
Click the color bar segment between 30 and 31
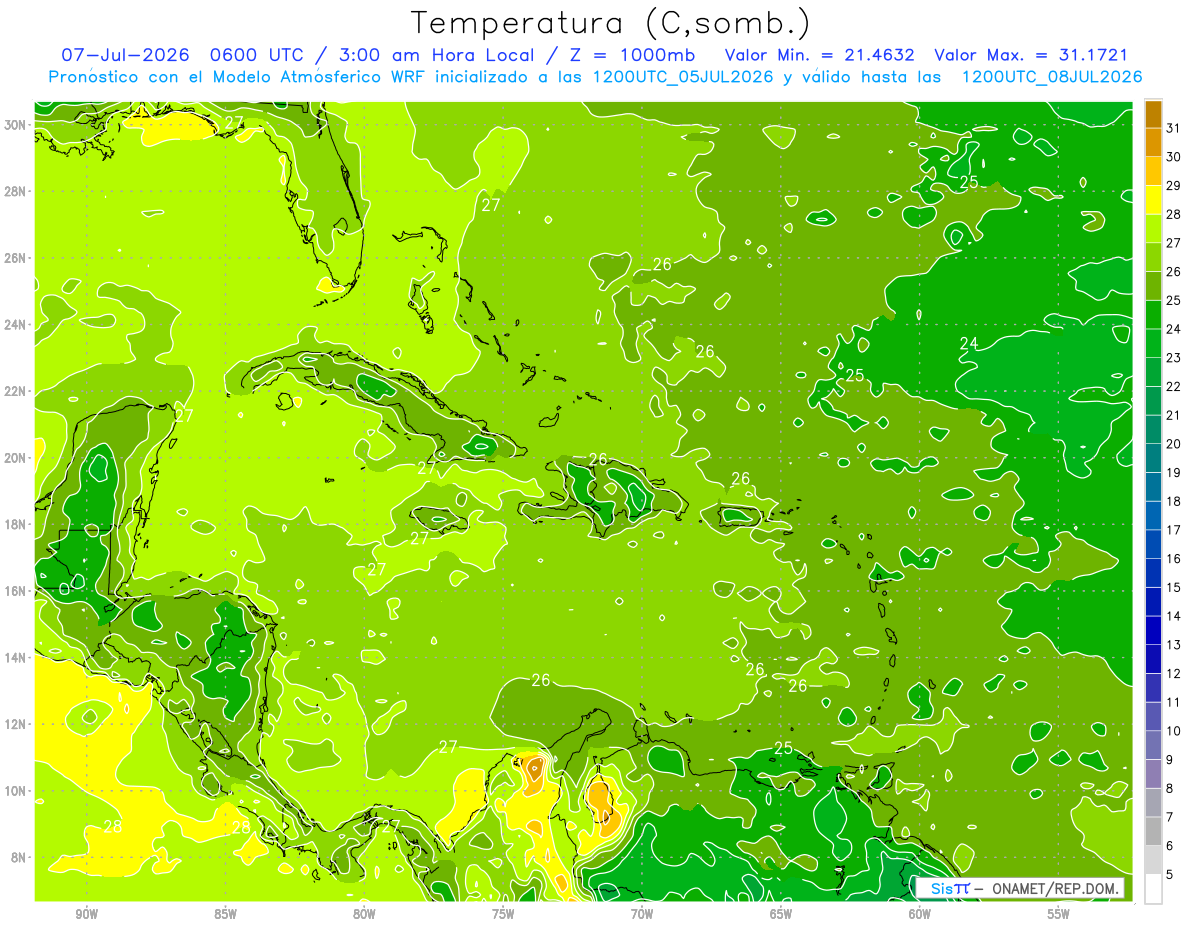click(1153, 142)
